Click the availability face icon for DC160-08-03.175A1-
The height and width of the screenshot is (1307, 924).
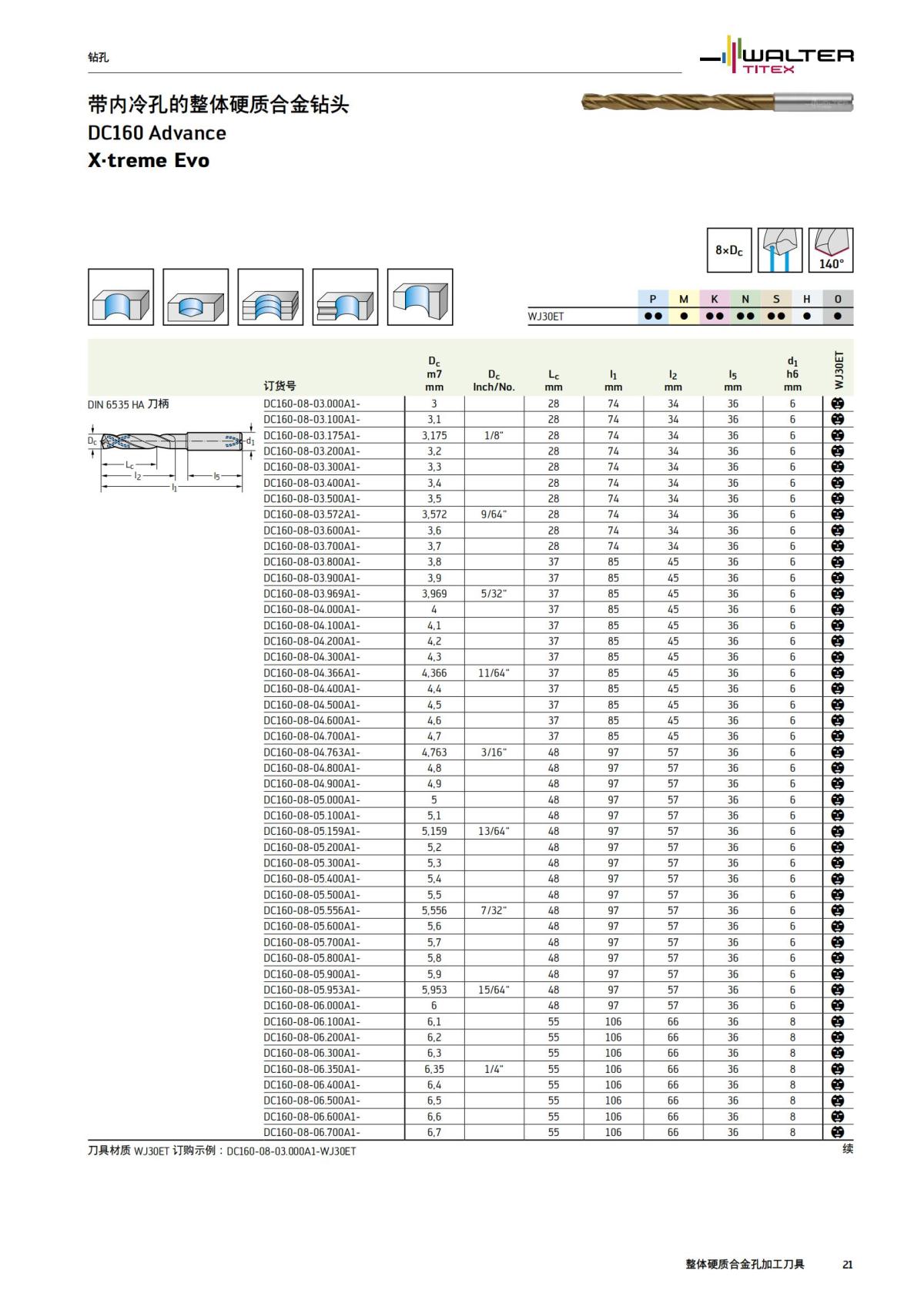(838, 435)
